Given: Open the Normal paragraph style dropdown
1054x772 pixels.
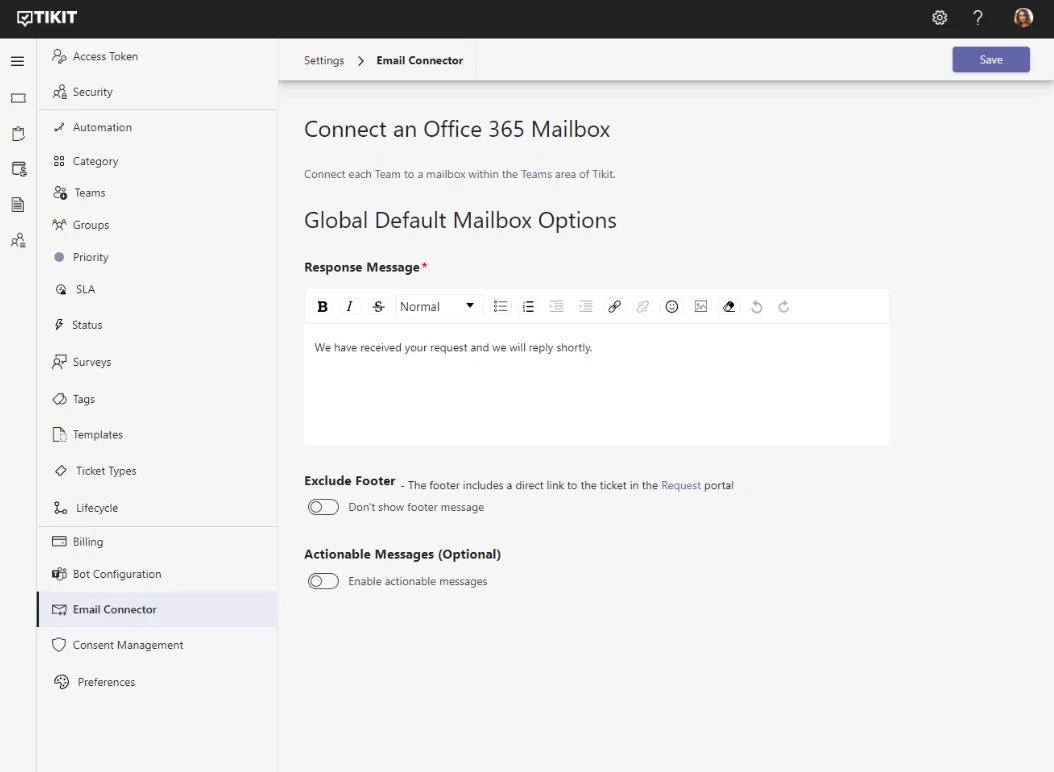Looking at the screenshot, I should coord(437,307).
